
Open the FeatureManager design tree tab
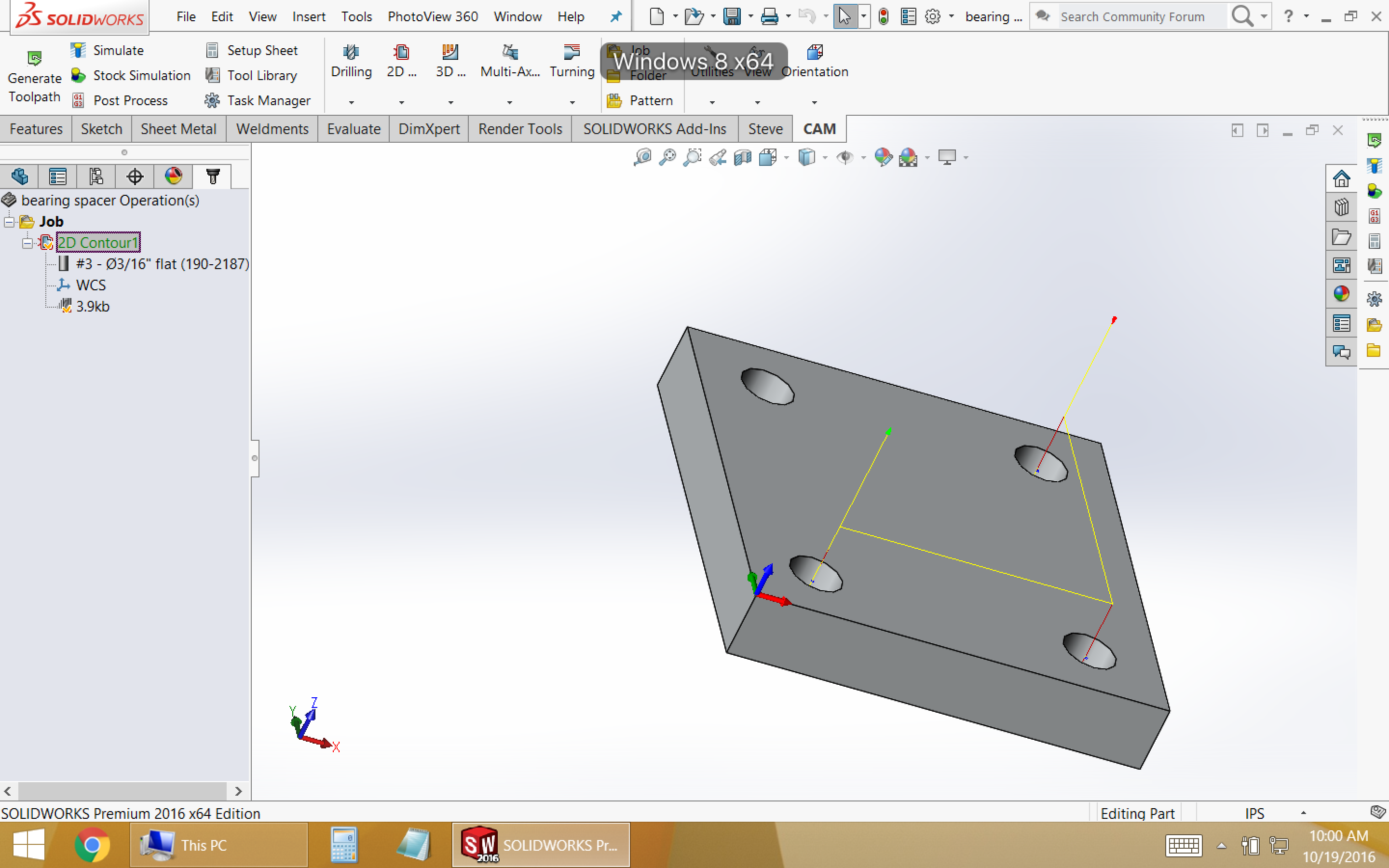[x=19, y=176]
